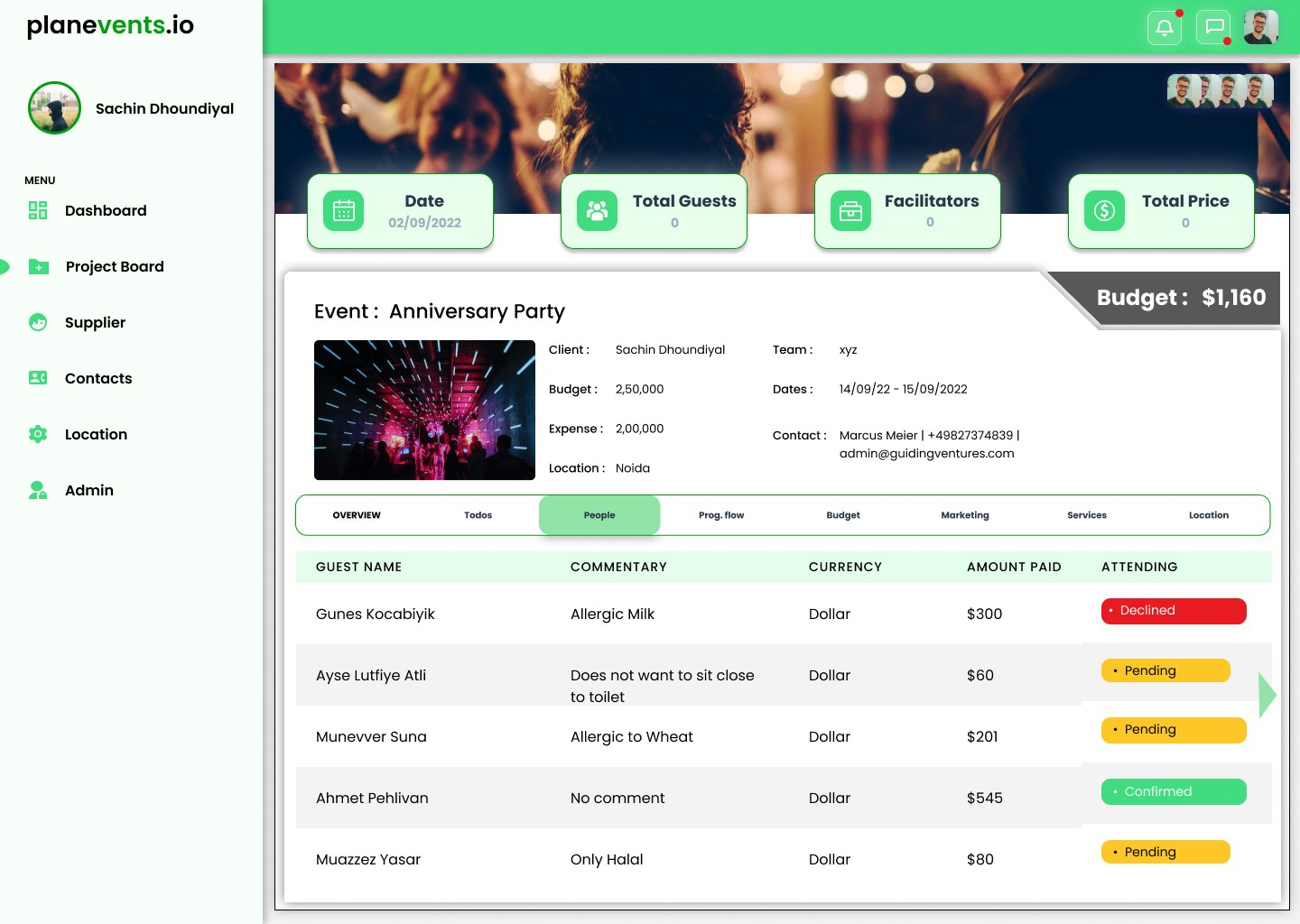Switch to the Budget tab
Image resolution: width=1300 pixels, height=924 pixels.
843,515
